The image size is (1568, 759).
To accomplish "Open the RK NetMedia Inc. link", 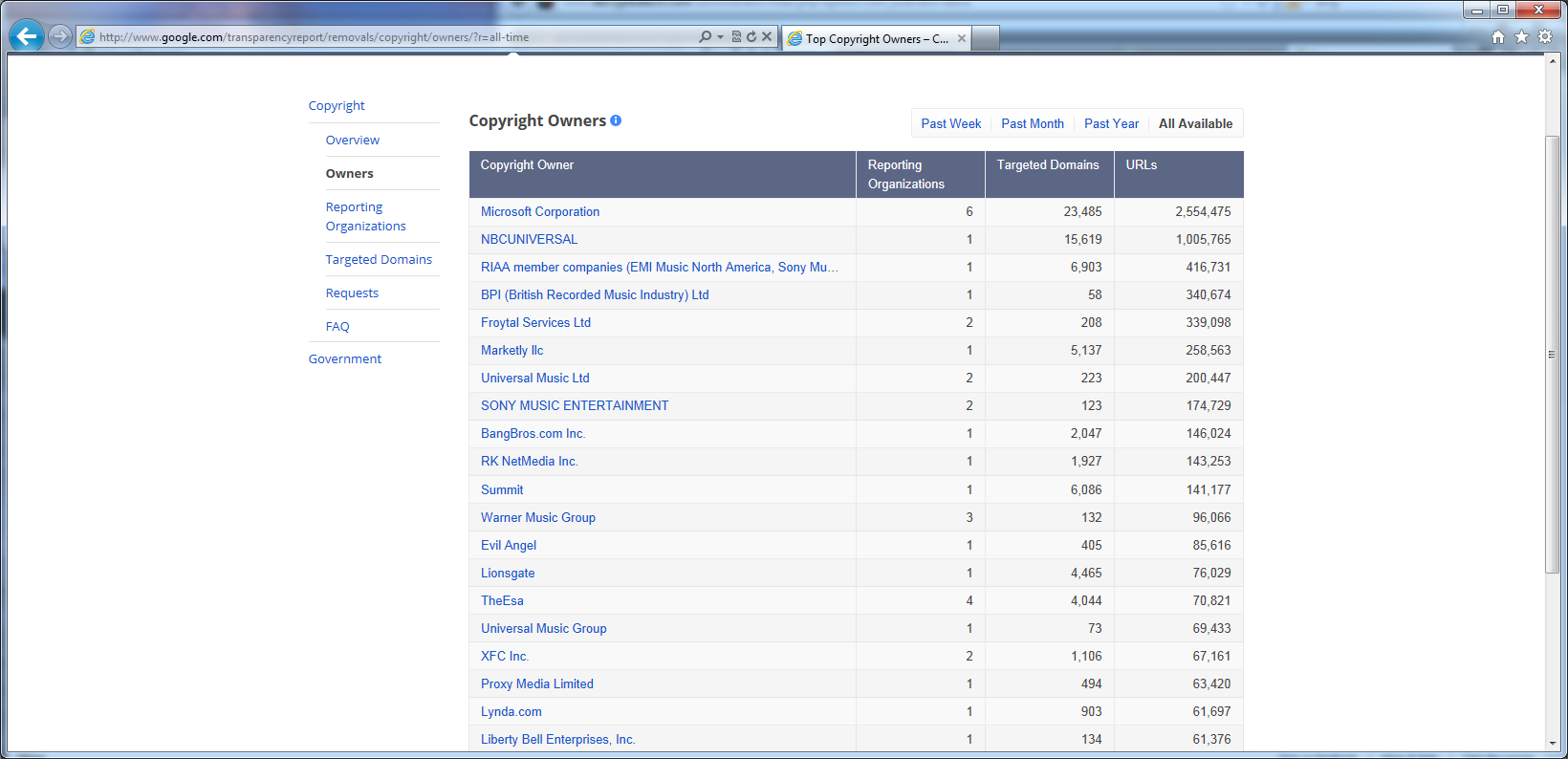I will click(529, 461).
